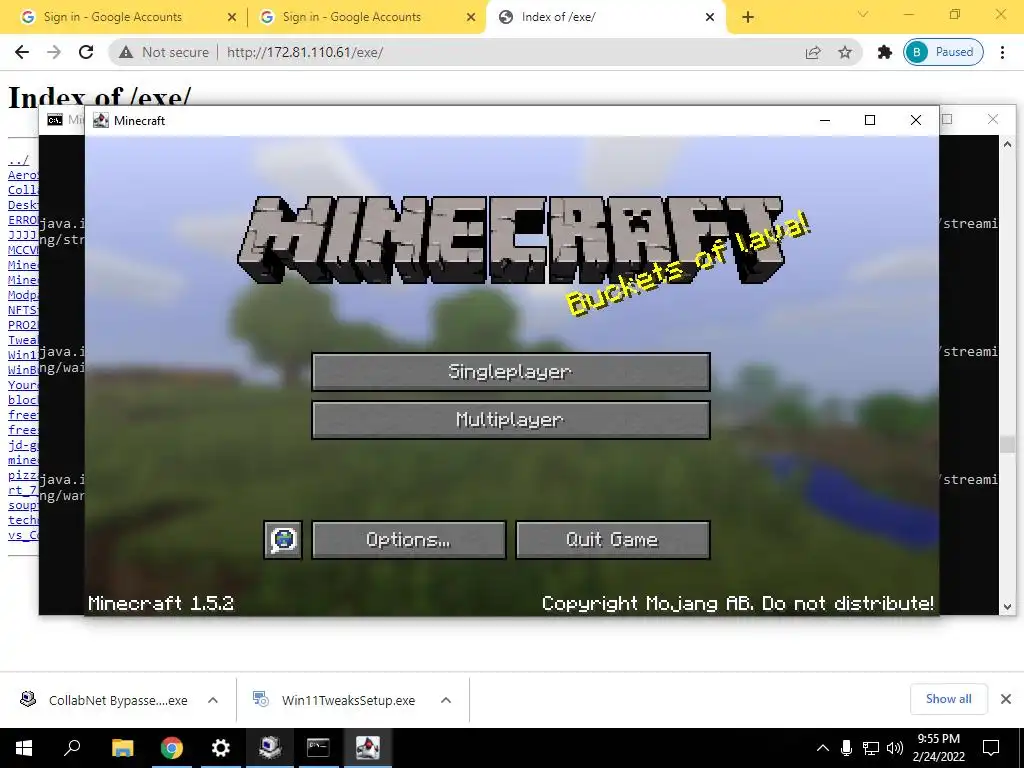Open Windows Start menu
This screenshot has height=768, width=1024.
point(24,748)
